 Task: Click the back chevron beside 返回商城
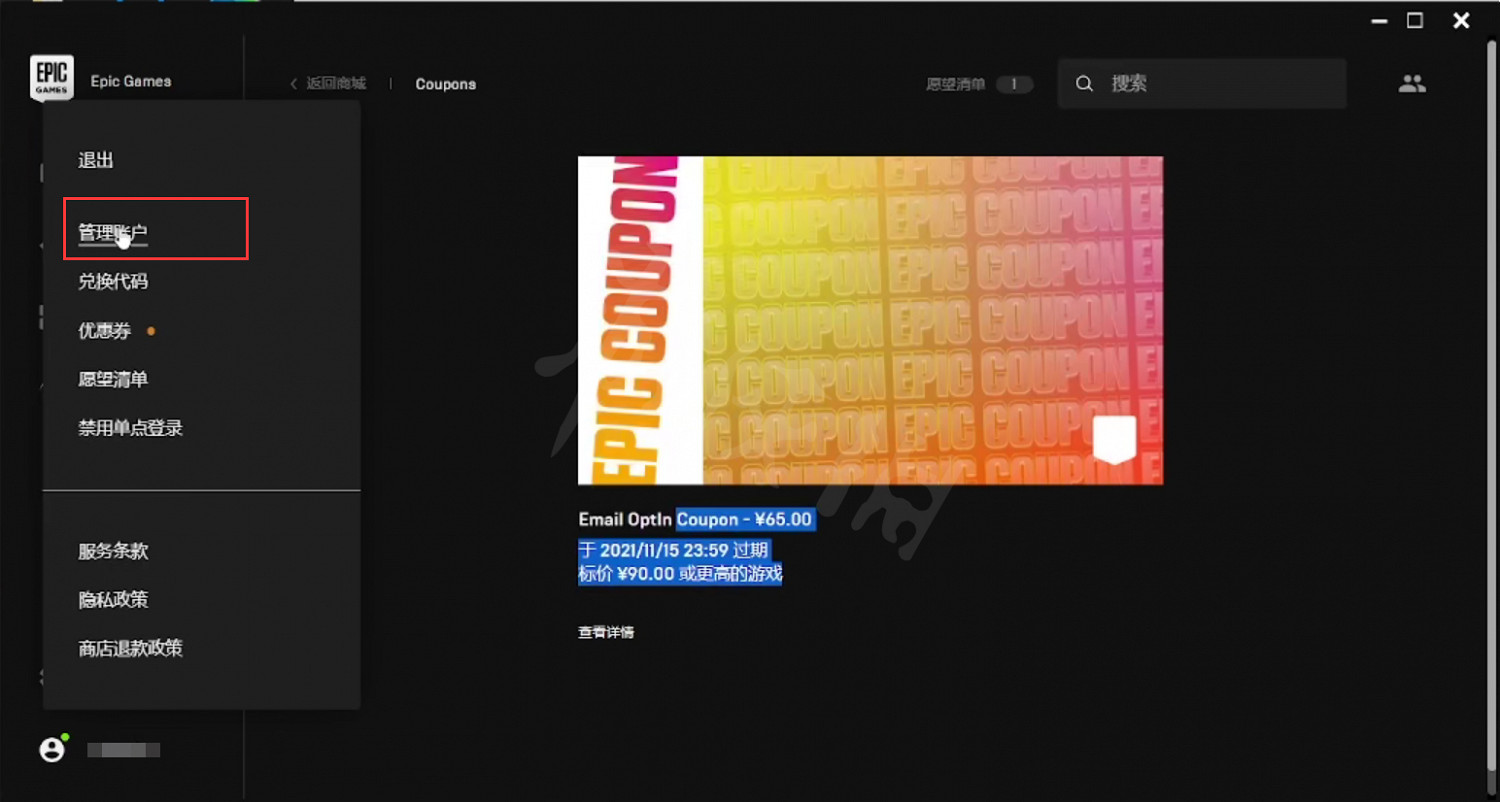293,84
